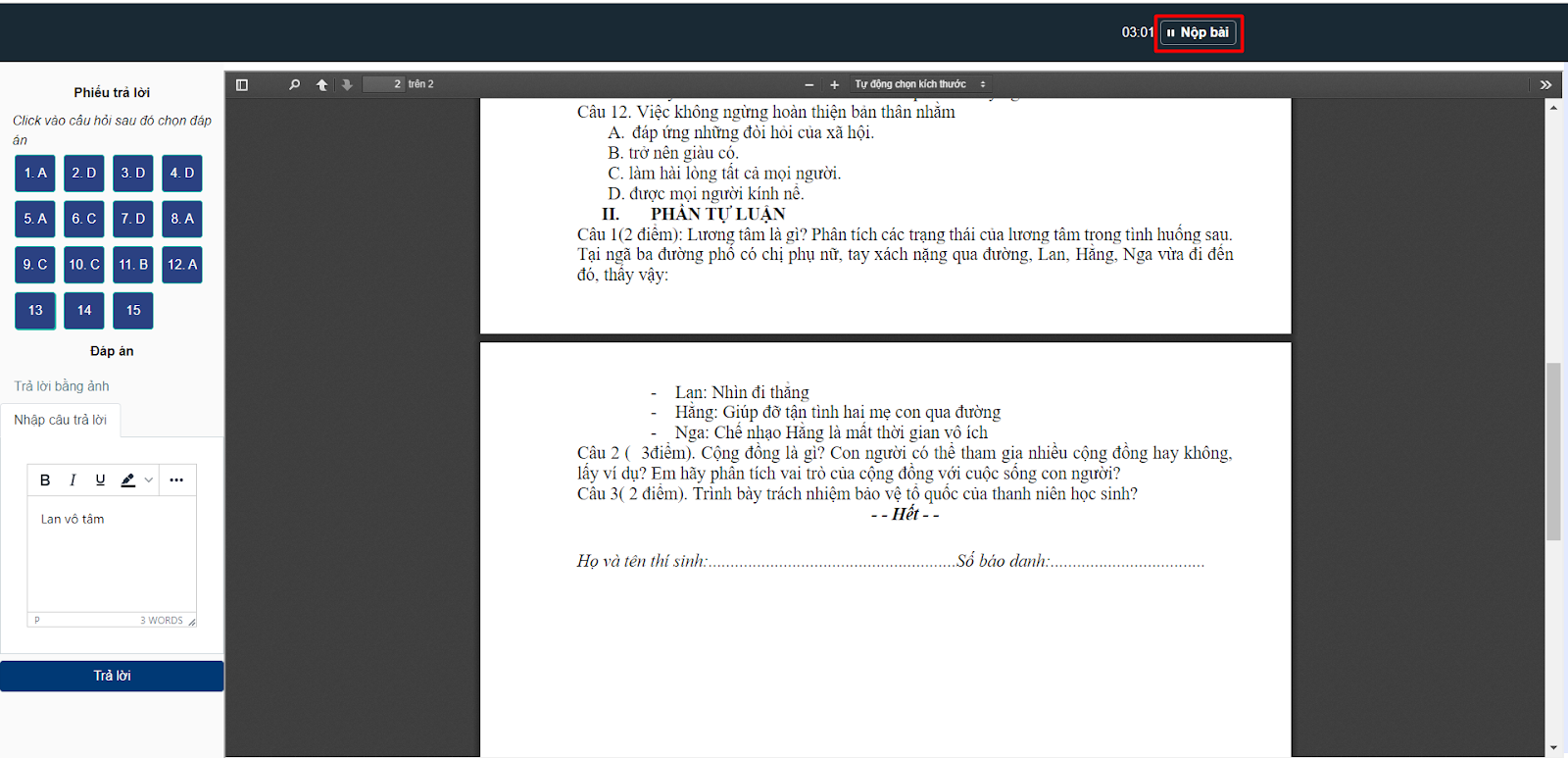Click the 'trên 2' page count label
Viewport: 1568px width, 758px height.
coord(420,84)
